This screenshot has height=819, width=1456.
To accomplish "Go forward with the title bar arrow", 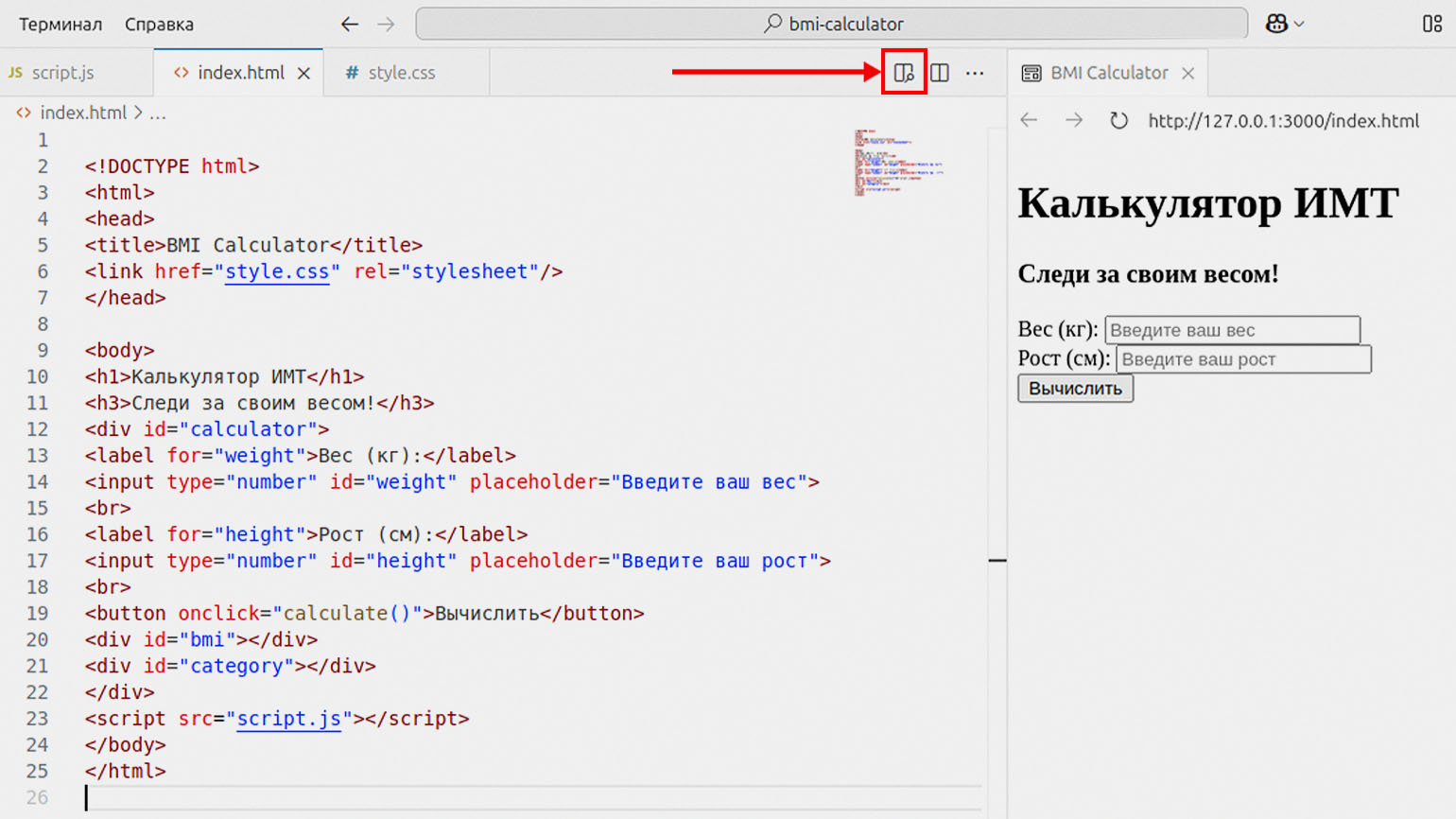I will coord(386,24).
